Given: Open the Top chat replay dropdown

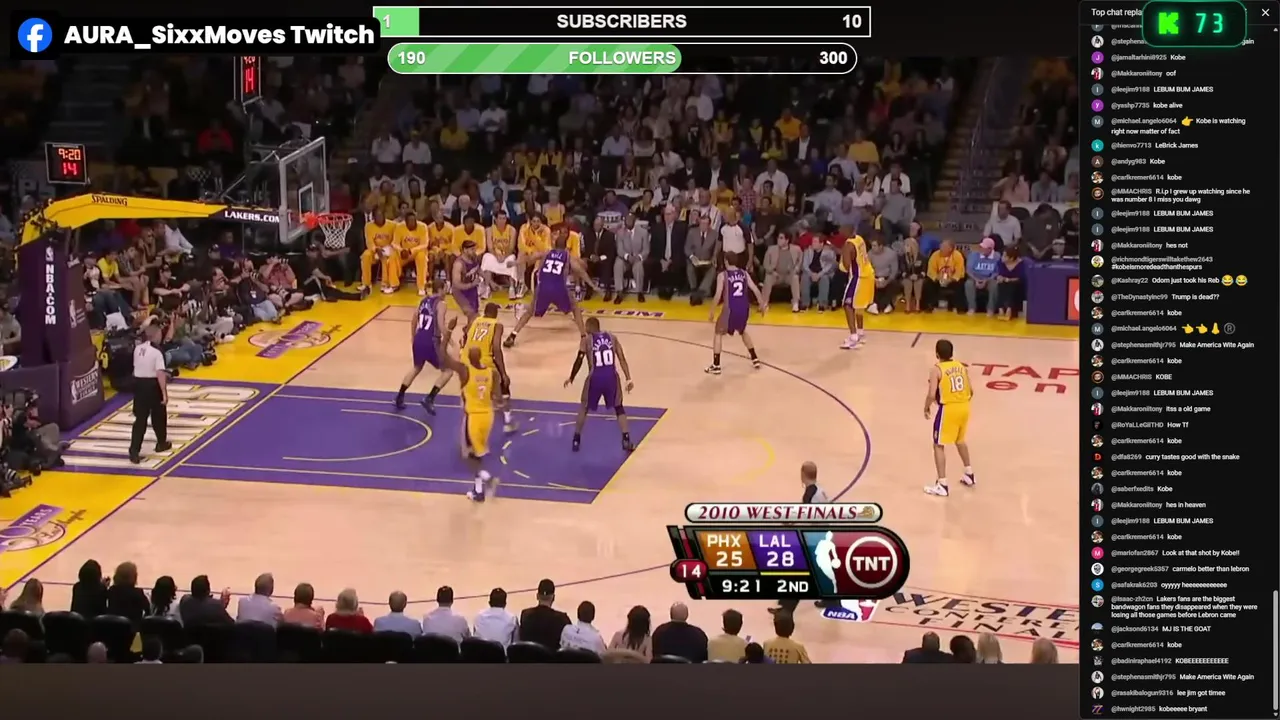Looking at the screenshot, I should (x=1116, y=13).
